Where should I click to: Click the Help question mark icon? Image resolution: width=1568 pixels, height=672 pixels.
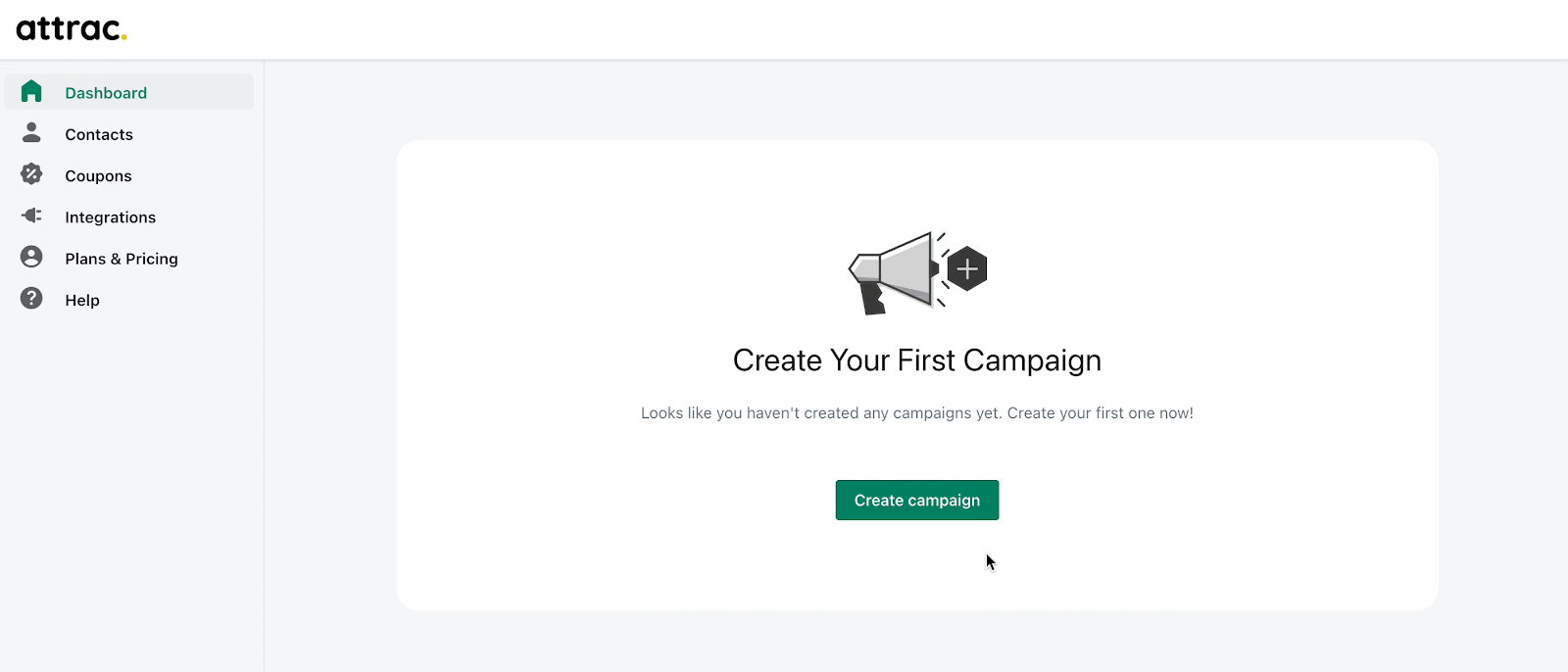31,299
